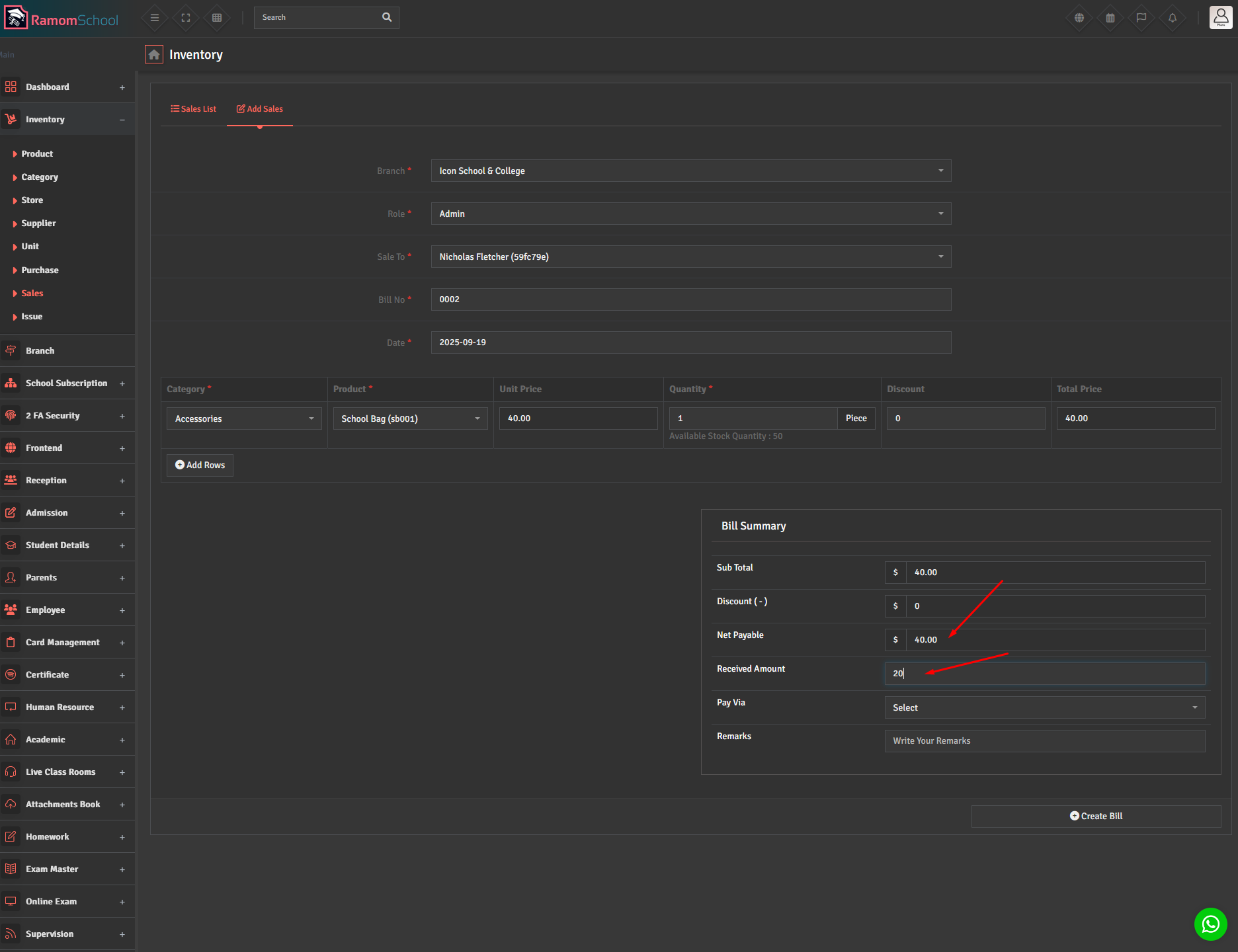Screen dimensions: 1238x952
Task: Expand the Academic sidebar menu
Action: (x=122, y=740)
